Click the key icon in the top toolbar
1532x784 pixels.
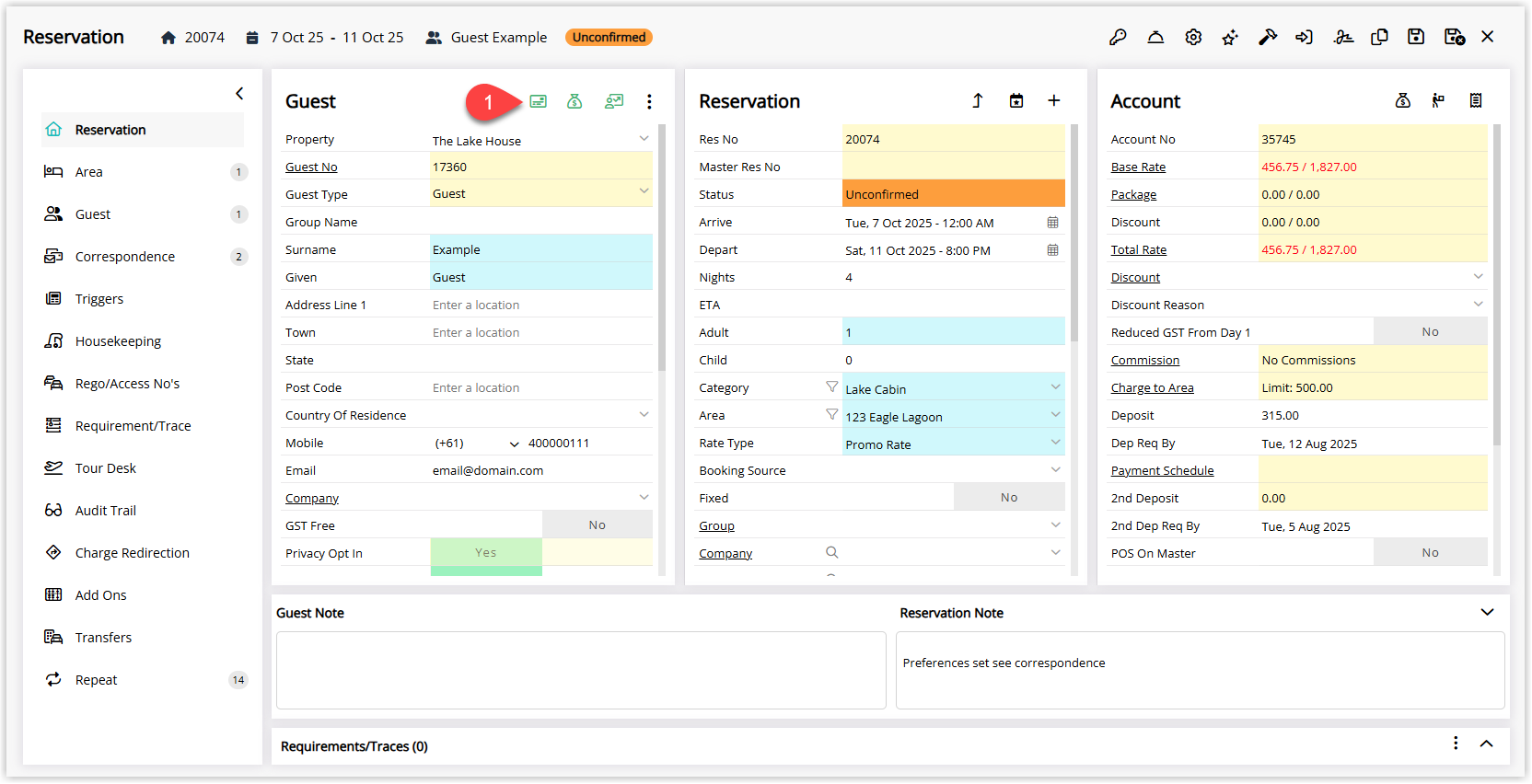pos(1118,37)
